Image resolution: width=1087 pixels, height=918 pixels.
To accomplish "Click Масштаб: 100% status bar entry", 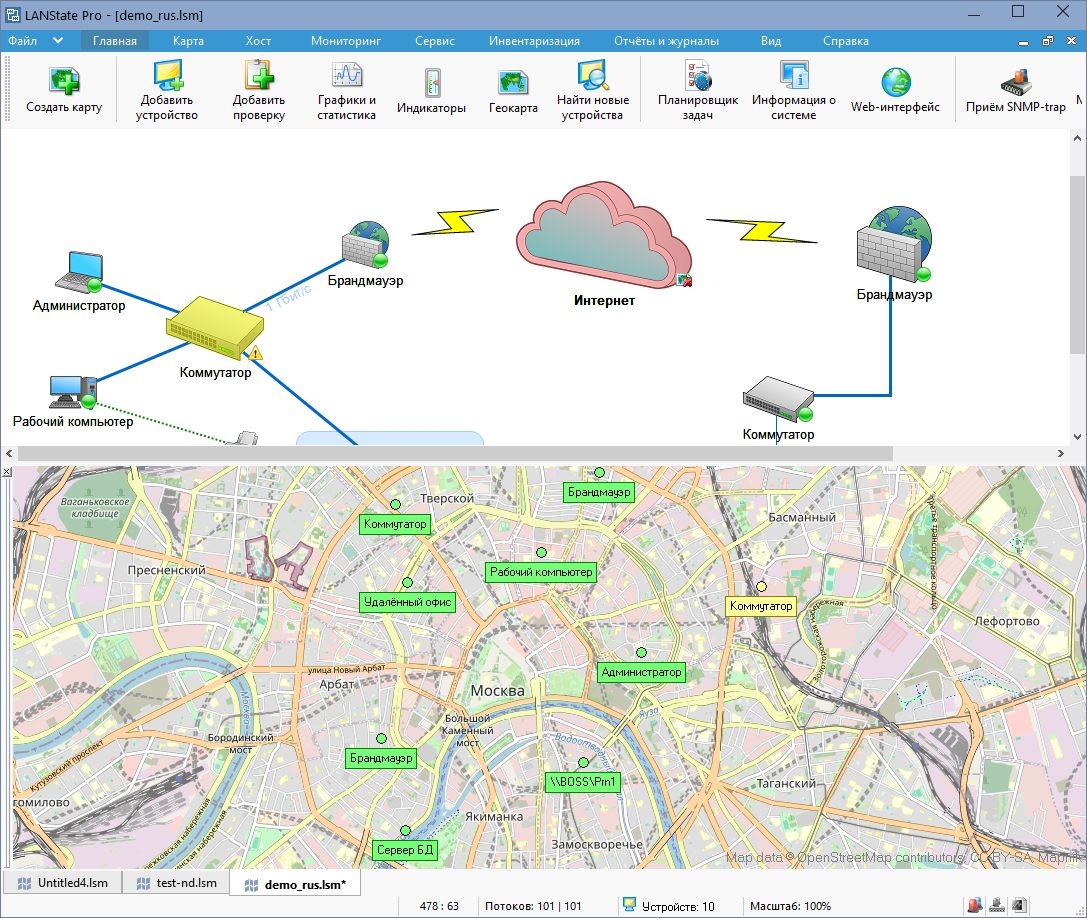I will click(x=790, y=906).
